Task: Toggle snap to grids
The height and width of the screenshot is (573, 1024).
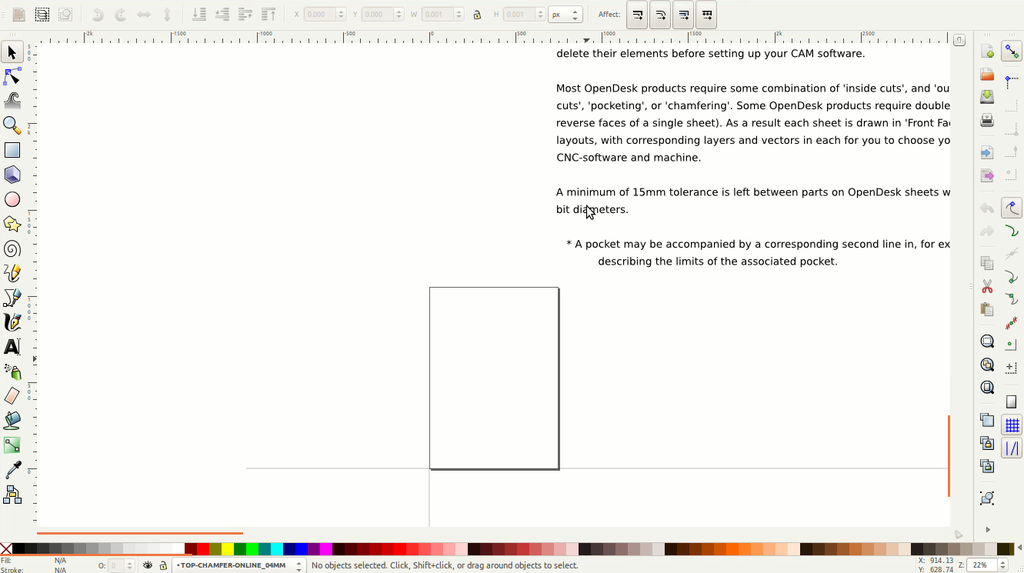Action: click(1012, 425)
